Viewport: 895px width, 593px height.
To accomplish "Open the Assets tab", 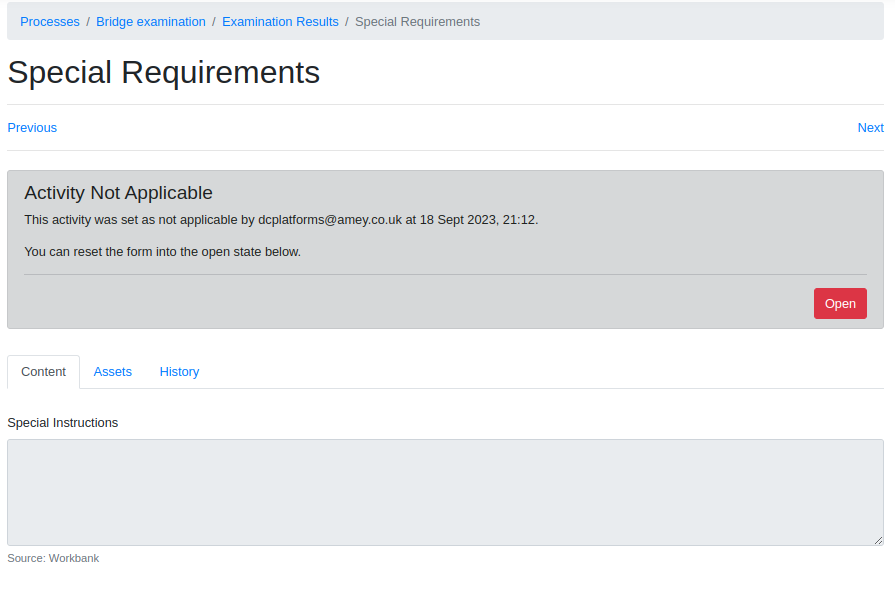I will [113, 371].
